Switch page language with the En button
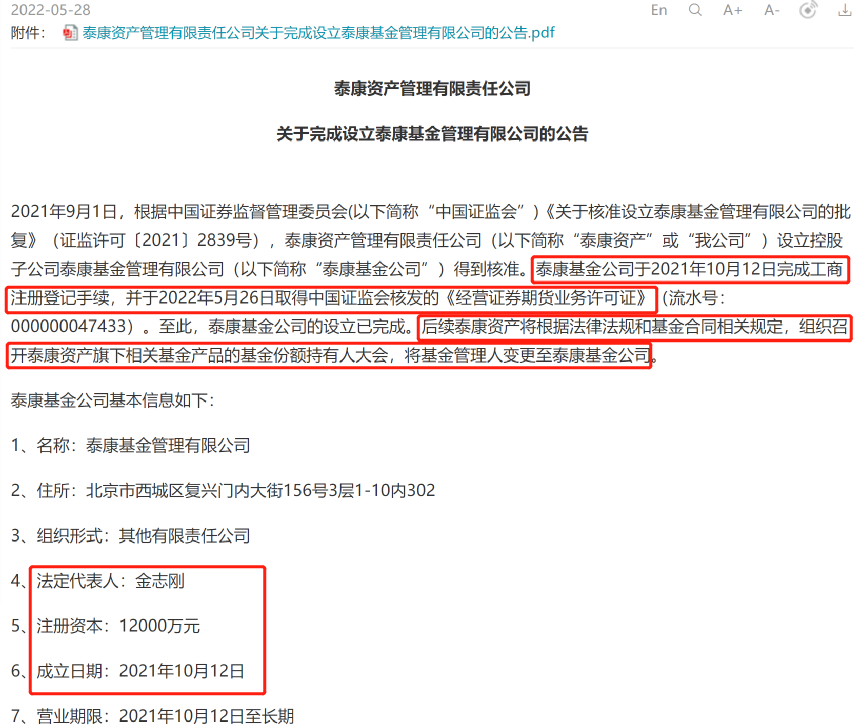 pyautogui.click(x=659, y=10)
